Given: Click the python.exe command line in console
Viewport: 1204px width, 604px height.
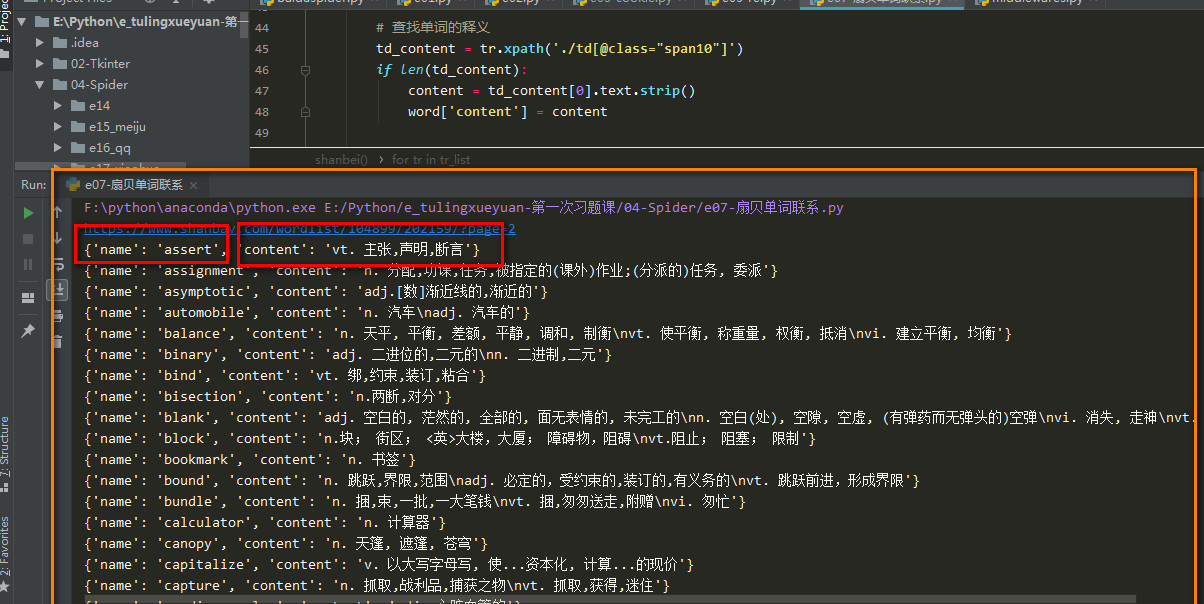Looking at the screenshot, I should click(x=464, y=208).
